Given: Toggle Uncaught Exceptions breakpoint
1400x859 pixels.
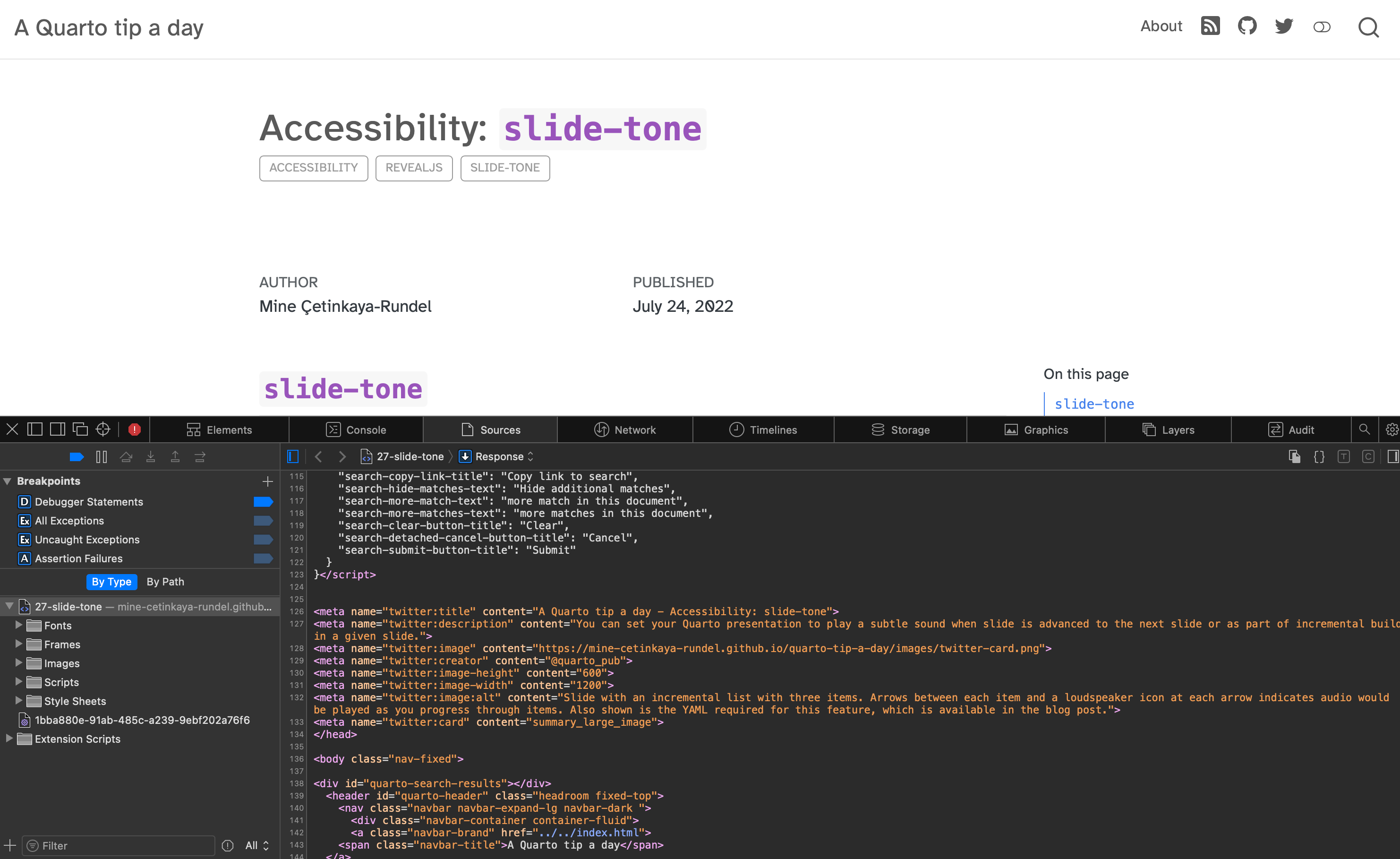Looking at the screenshot, I should [263, 539].
